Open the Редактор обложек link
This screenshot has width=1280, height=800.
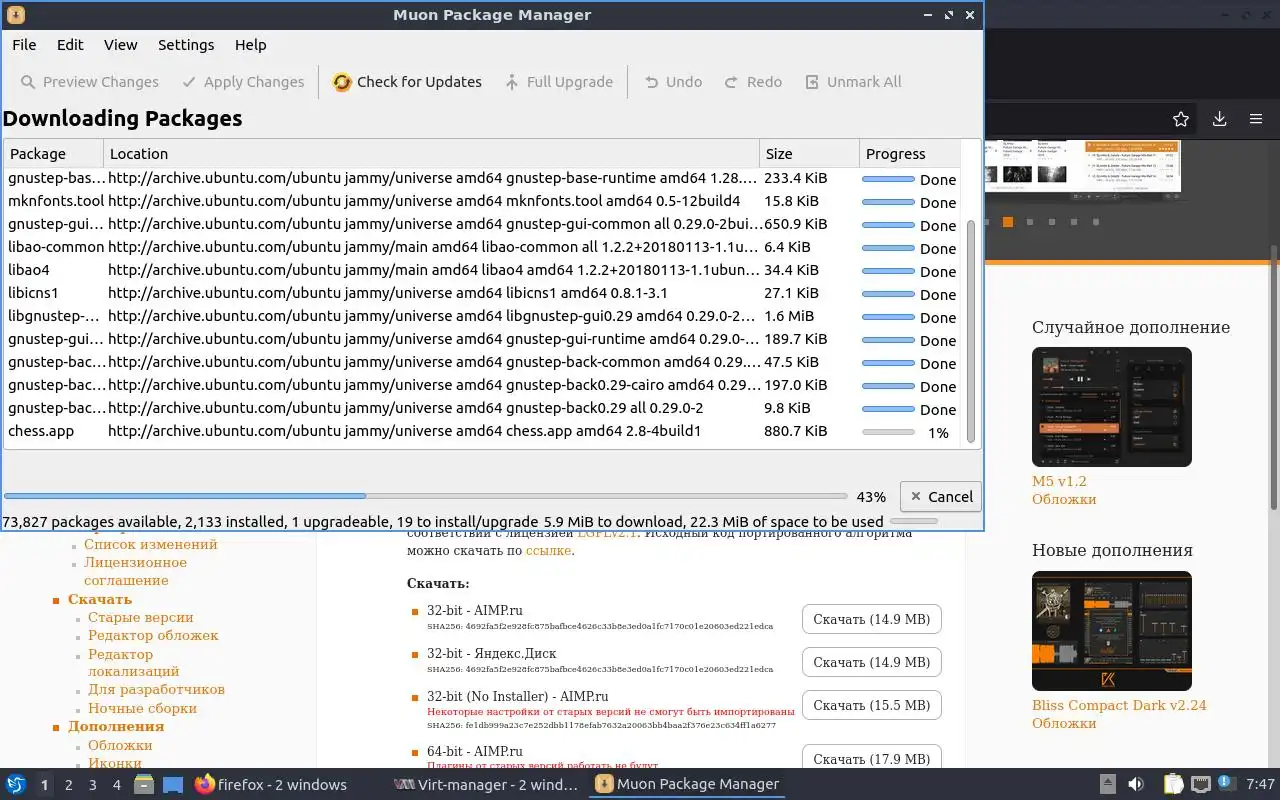pos(153,635)
